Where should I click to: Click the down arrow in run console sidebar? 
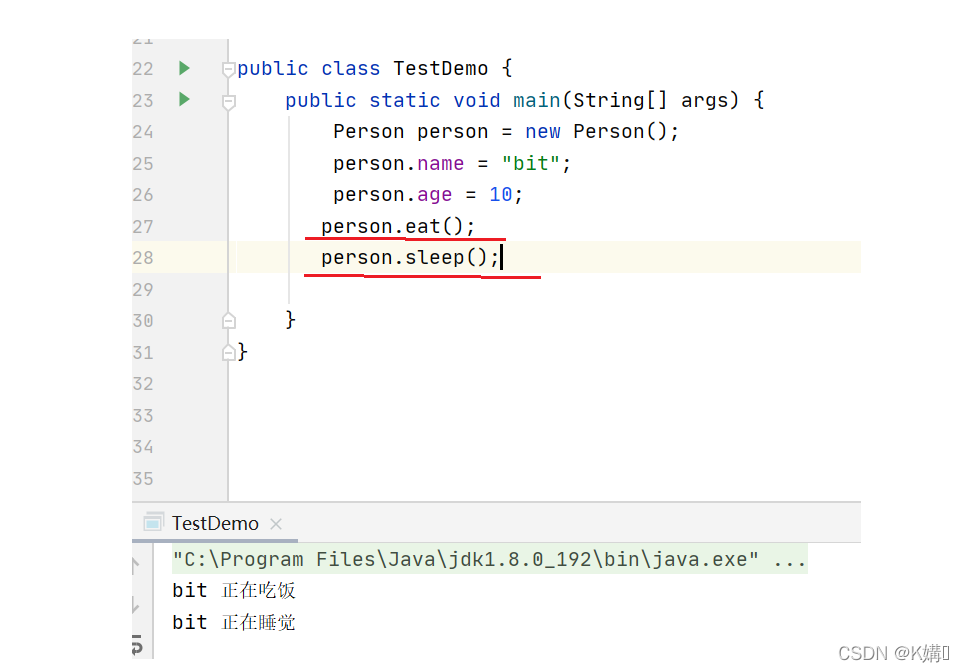pos(136,605)
